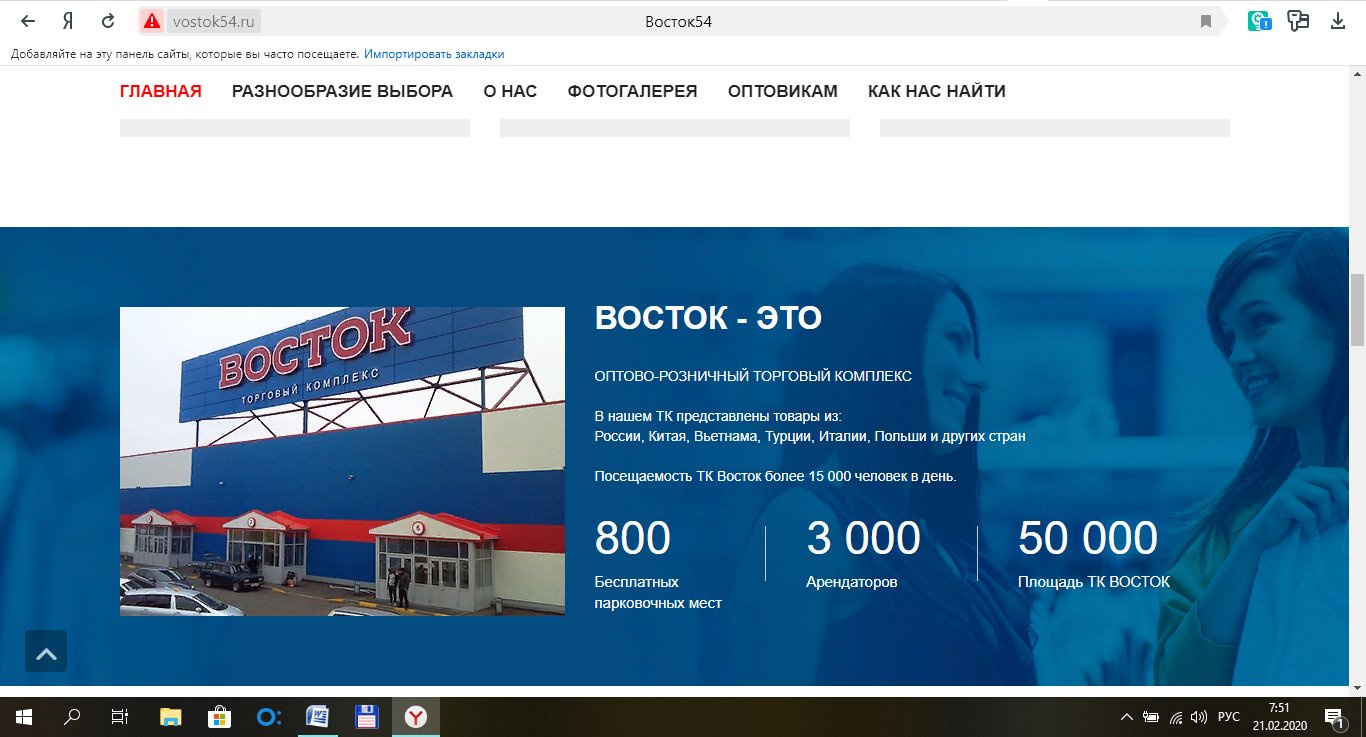The width and height of the screenshot is (1366, 737).
Task: Open Microsoft Word from the taskbar
Action: pyautogui.click(x=318, y=717)
